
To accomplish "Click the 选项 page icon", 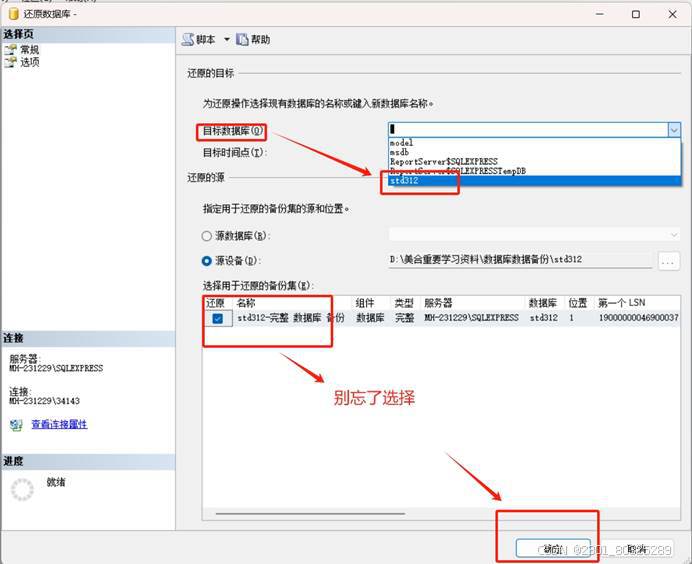I will click(x=11, y=62).
